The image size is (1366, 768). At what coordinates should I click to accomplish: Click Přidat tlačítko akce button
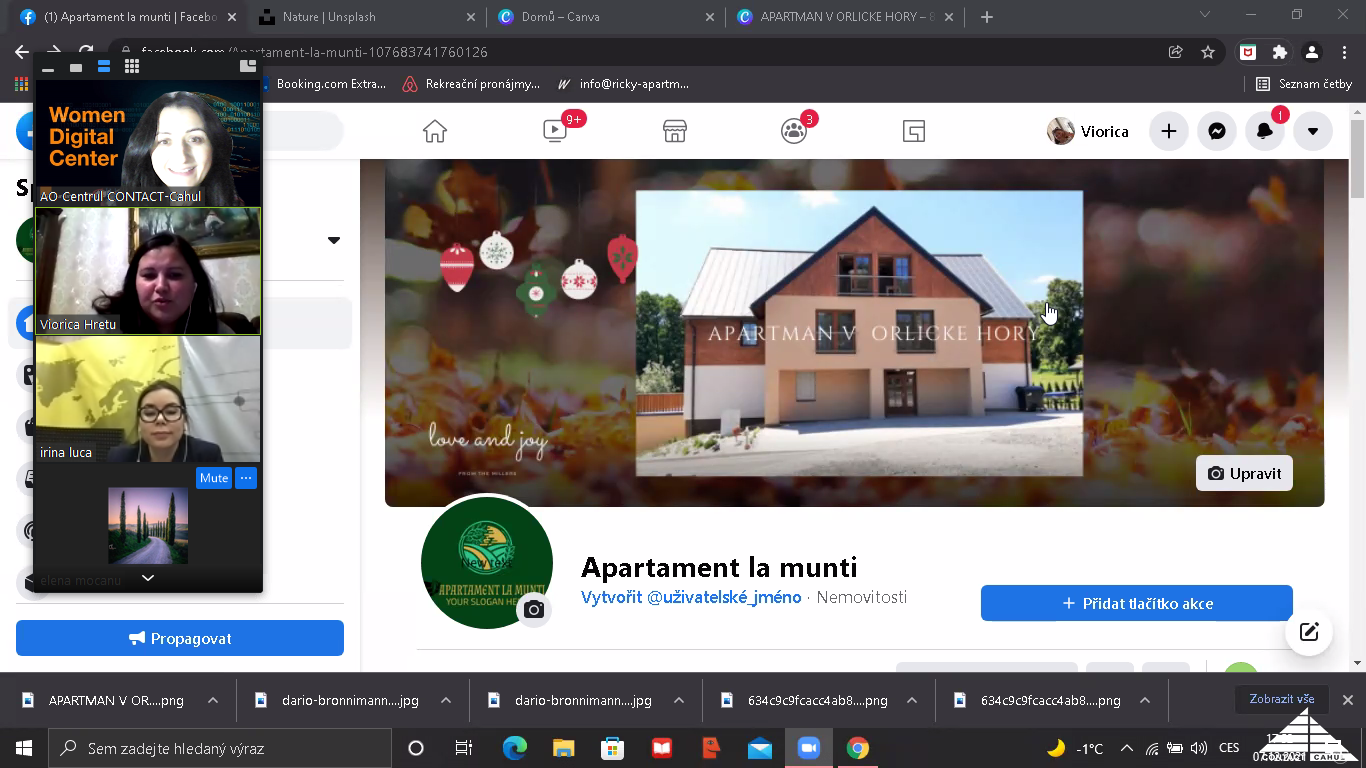click(1136, 603)
